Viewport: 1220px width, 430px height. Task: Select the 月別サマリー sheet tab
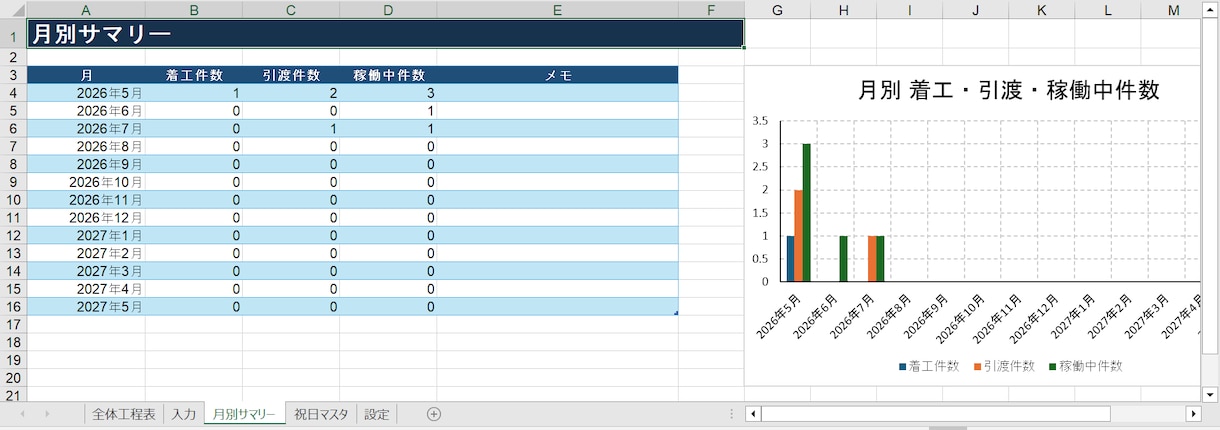(244, 414)
